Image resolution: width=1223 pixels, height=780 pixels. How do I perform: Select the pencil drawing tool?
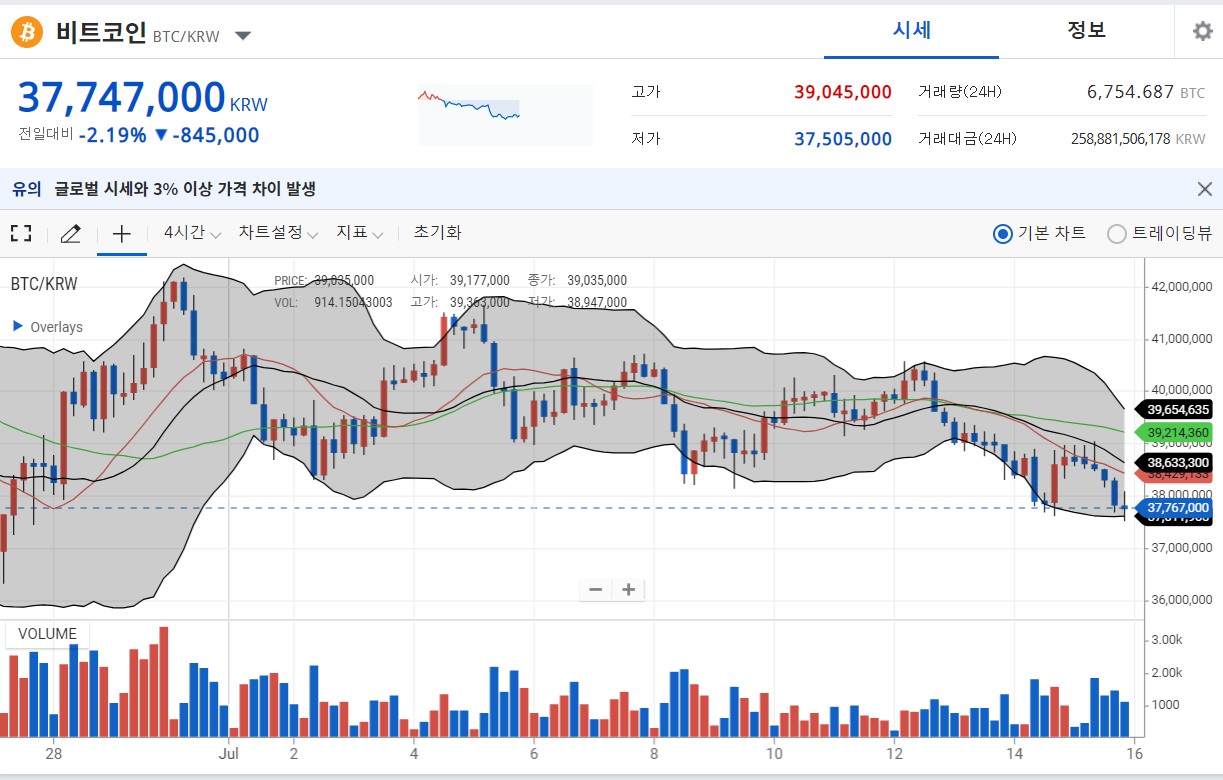tap(70, 233)
